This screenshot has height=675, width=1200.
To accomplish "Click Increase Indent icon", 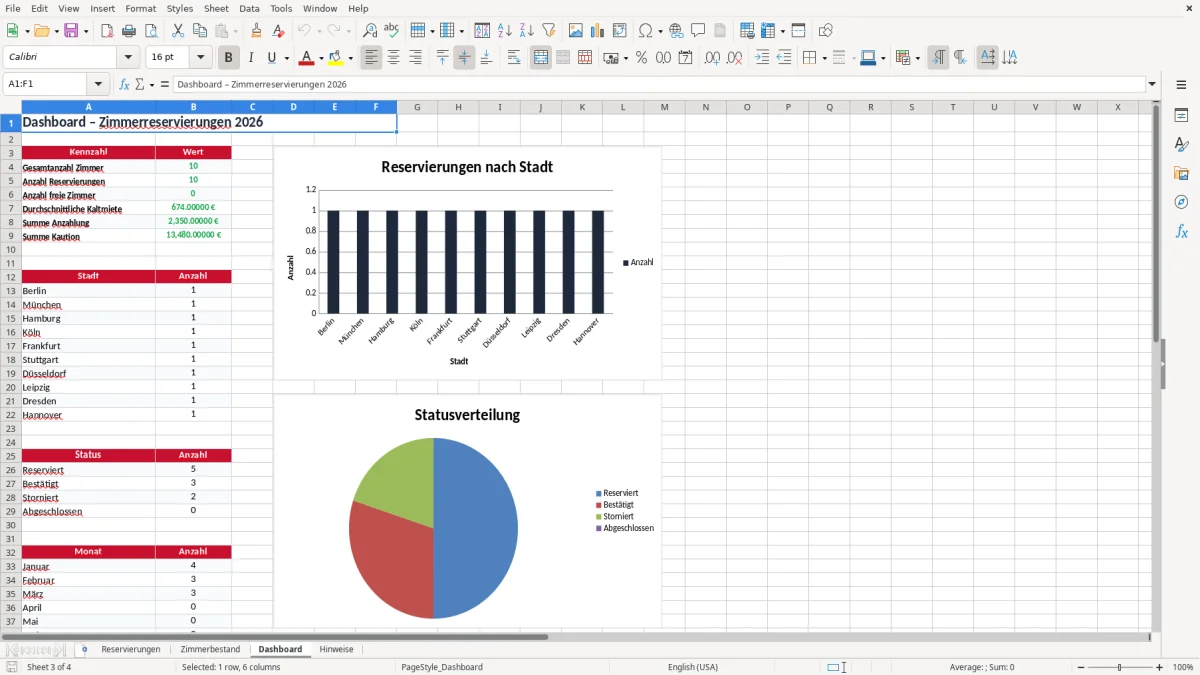I will [x=762, y=58].
